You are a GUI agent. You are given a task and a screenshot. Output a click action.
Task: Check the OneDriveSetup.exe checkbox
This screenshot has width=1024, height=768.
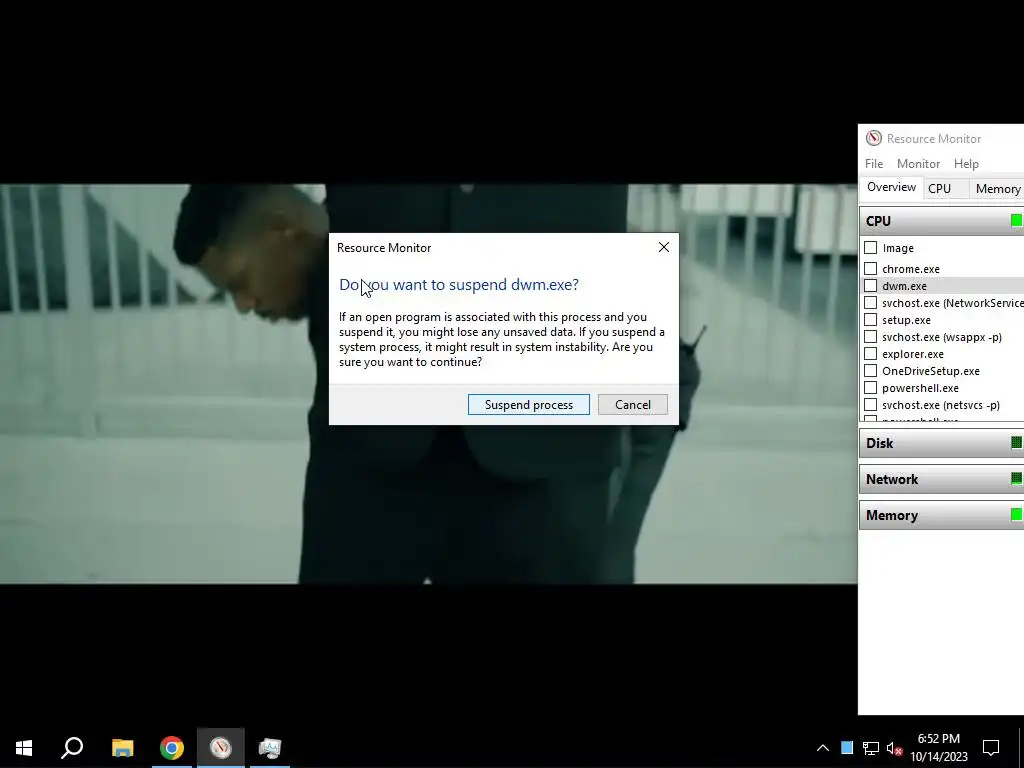(x=871, y=370)
